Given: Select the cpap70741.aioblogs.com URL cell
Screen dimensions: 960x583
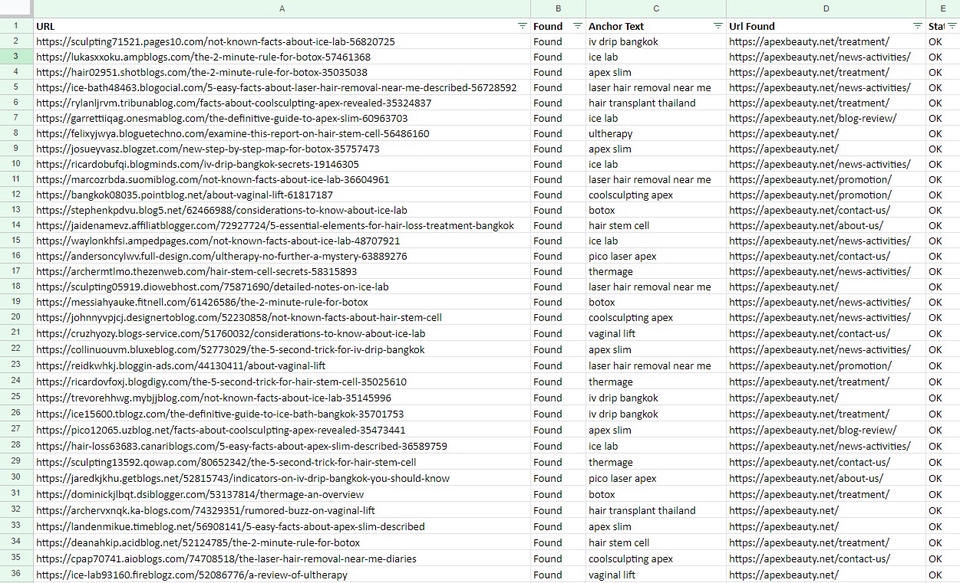Looking at the screenshot, I should coord(282,559).
